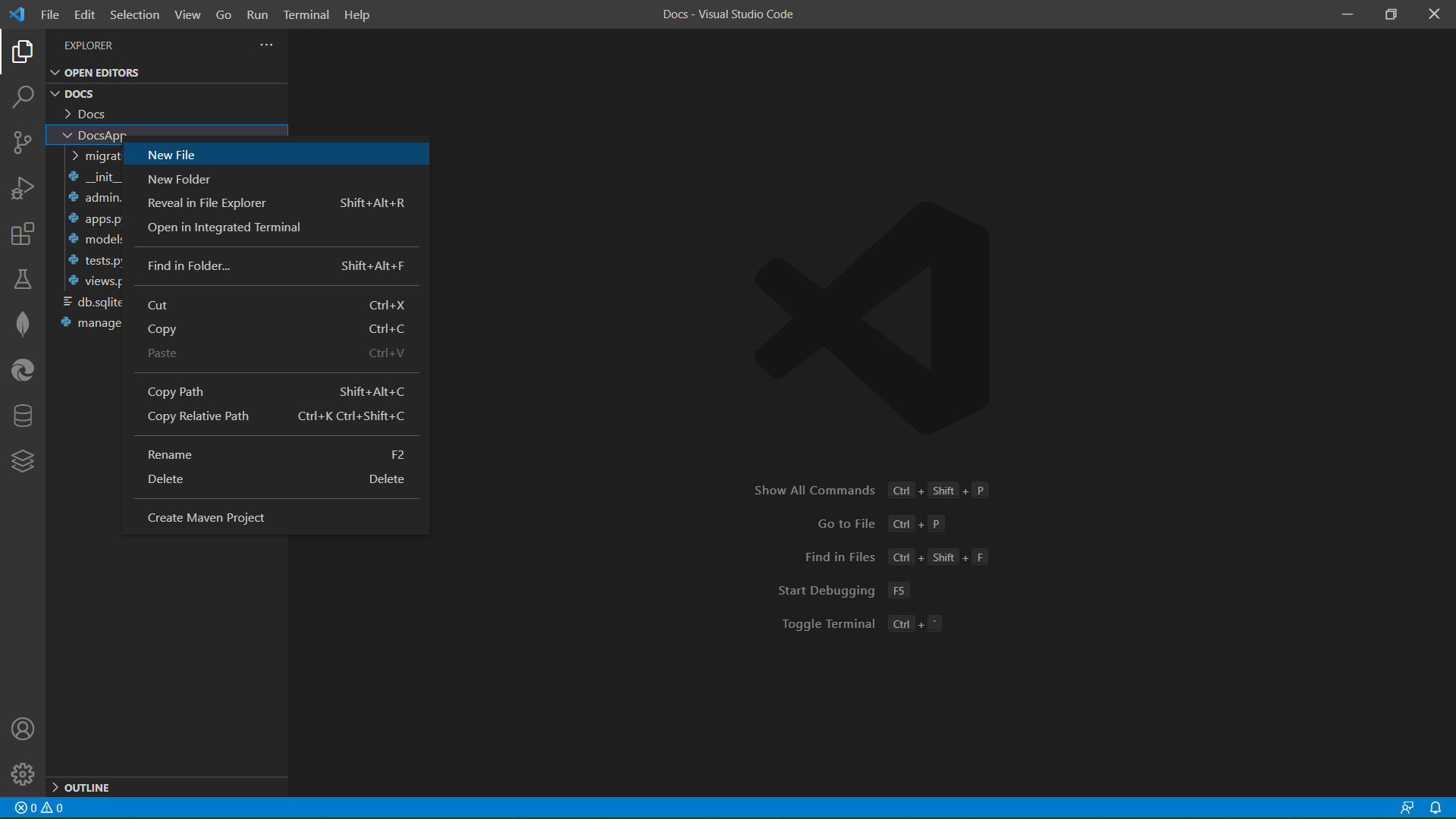Screen dimensions: 1456x819
Task: Open the Search view in activity bar
Action: tap(23, 97)
